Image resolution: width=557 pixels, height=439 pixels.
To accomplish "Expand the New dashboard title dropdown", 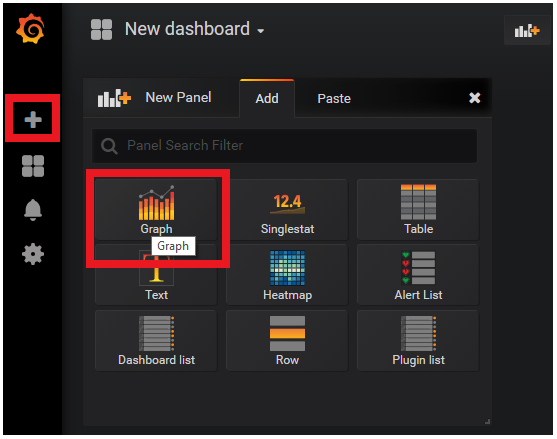I will click(x=194, y=29).
